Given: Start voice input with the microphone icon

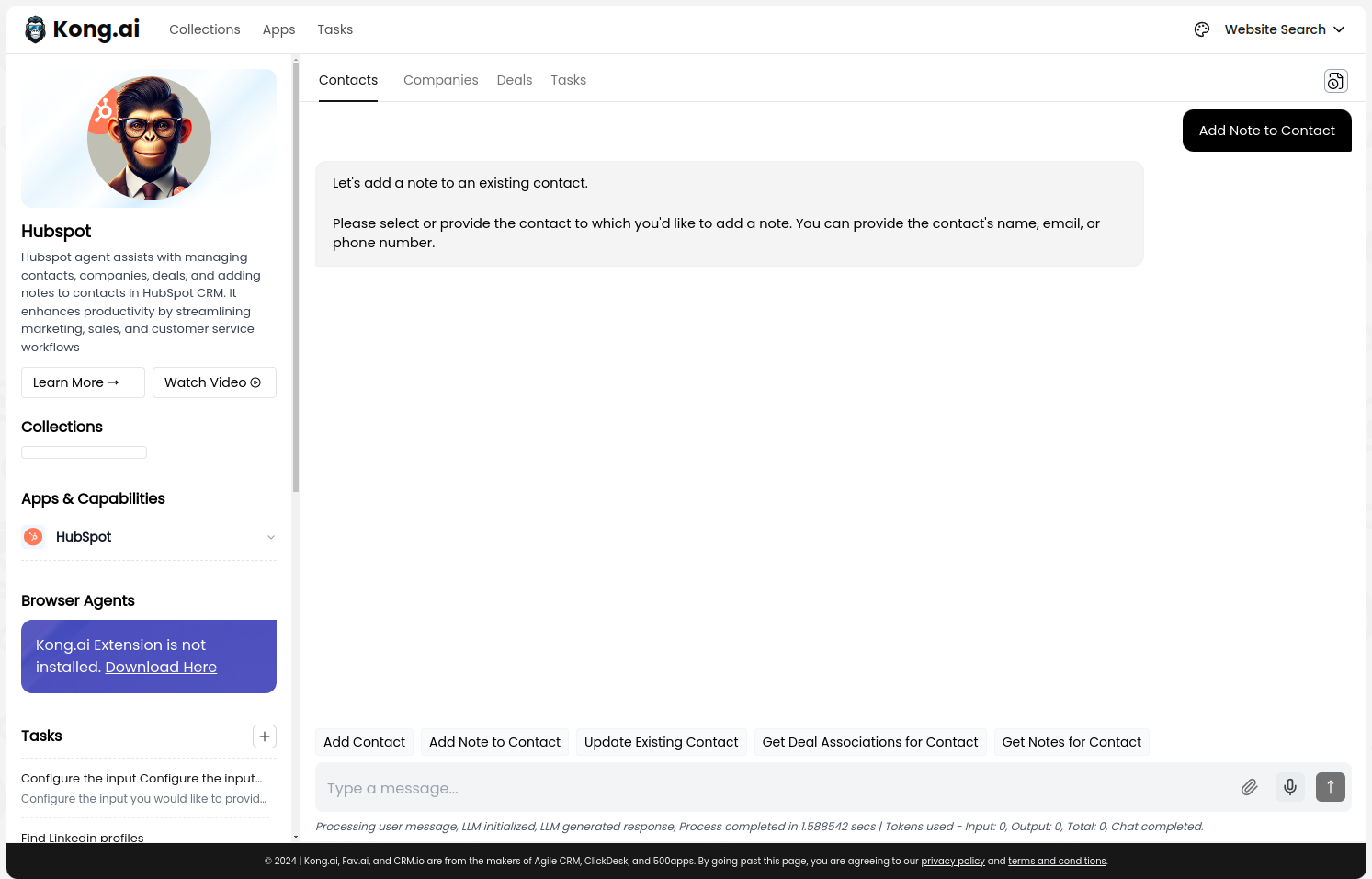Looking at the screenshot, I should coord(1290,787).
